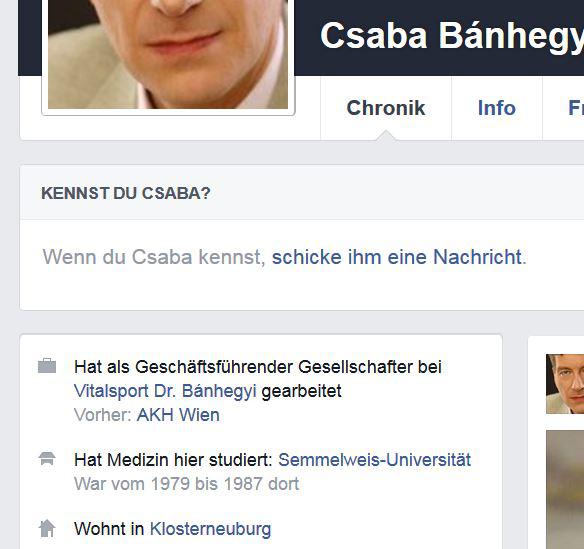Open the blurry photo below the face thumbnail

click(x=565, y=489)
